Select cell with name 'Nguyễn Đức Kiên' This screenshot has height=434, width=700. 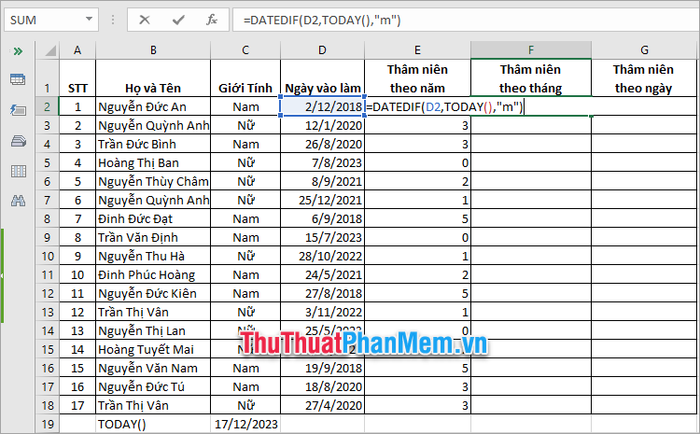153,293
